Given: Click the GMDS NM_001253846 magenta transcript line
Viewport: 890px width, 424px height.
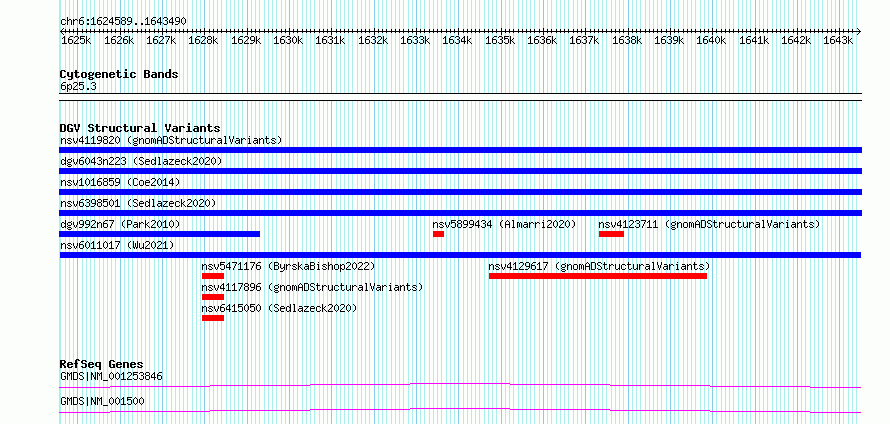Looking at the screenshot, I should (460, 385).
